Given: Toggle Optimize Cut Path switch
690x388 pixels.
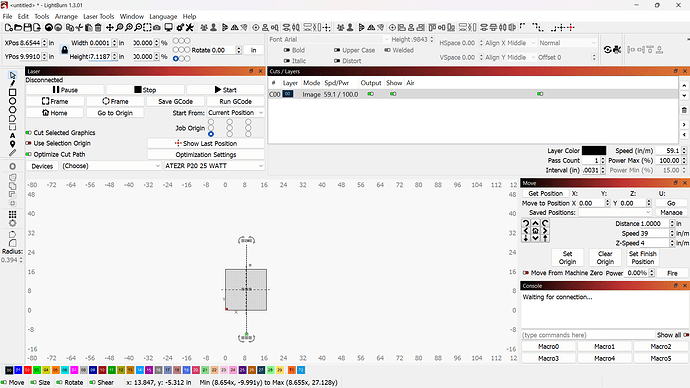Looking at the screenshot, I should coord(29,154).
